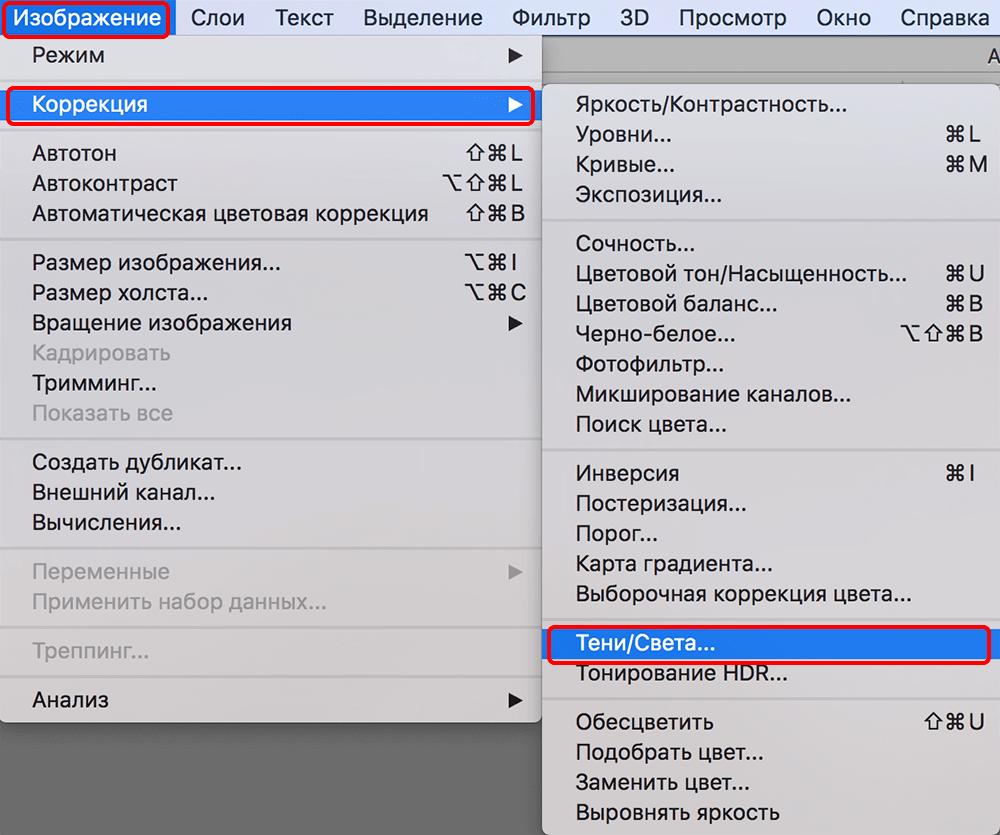Open Карта градиента adjustment
This screenshot has width=1000, height=835.
673,564
